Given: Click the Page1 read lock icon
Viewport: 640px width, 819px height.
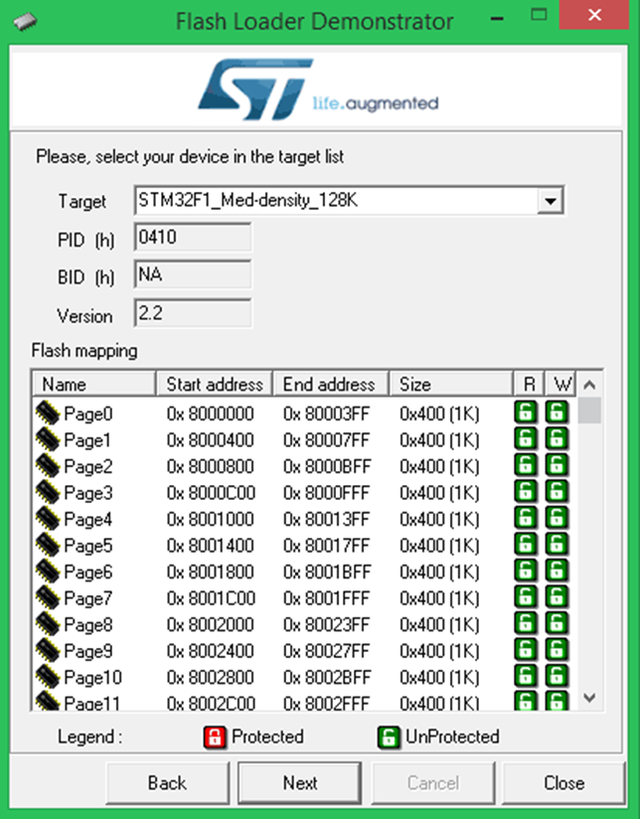Looking at the screenshot, I should (x=526, y=438).
